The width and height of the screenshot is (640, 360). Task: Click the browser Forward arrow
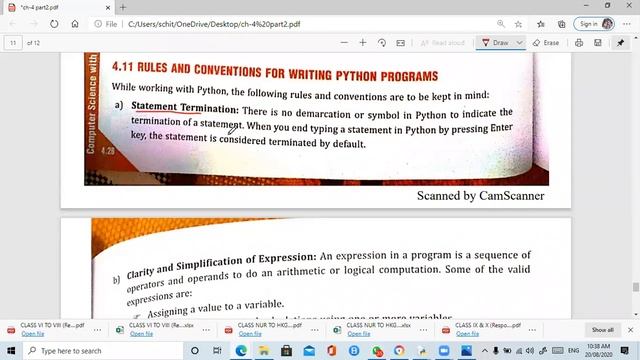point(33,24)
